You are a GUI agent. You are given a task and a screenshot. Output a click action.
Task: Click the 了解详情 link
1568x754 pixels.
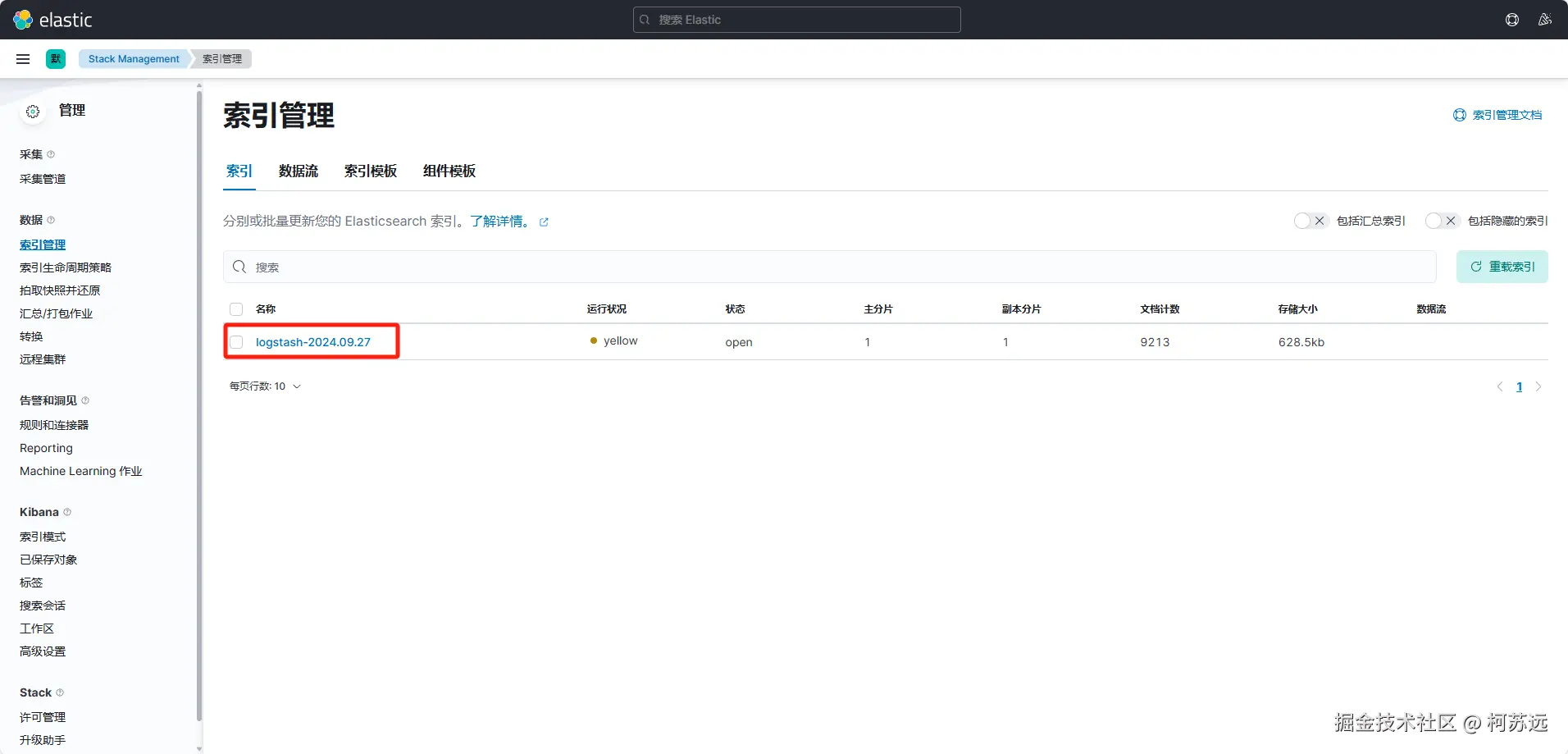499,222
